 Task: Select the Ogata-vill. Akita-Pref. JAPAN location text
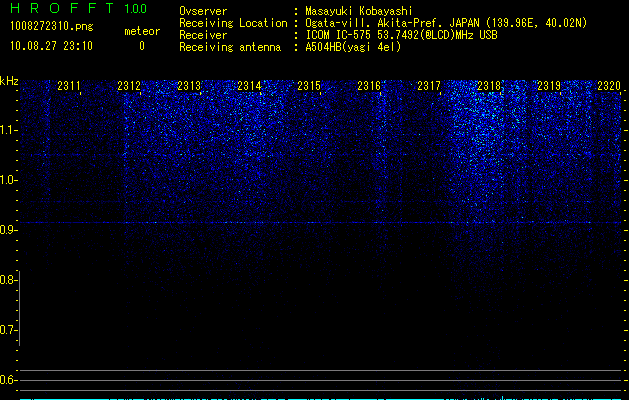click(x=446, y=23)
